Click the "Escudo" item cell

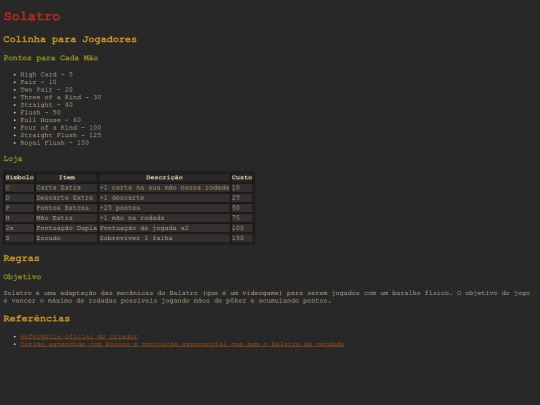[x=66, y=238]
